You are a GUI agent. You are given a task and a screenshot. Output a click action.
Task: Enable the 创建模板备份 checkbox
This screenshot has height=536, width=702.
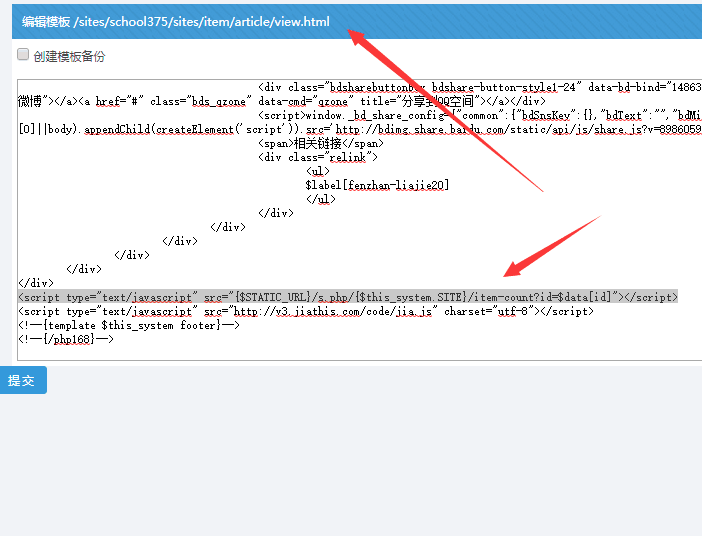[x=23, y=56]
